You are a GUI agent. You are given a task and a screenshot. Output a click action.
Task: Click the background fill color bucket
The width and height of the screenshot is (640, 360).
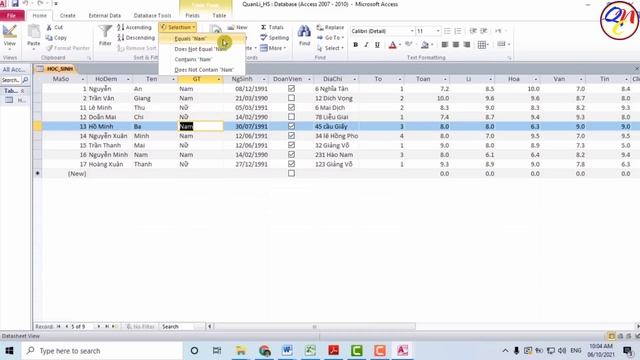[x=425, y=44]
